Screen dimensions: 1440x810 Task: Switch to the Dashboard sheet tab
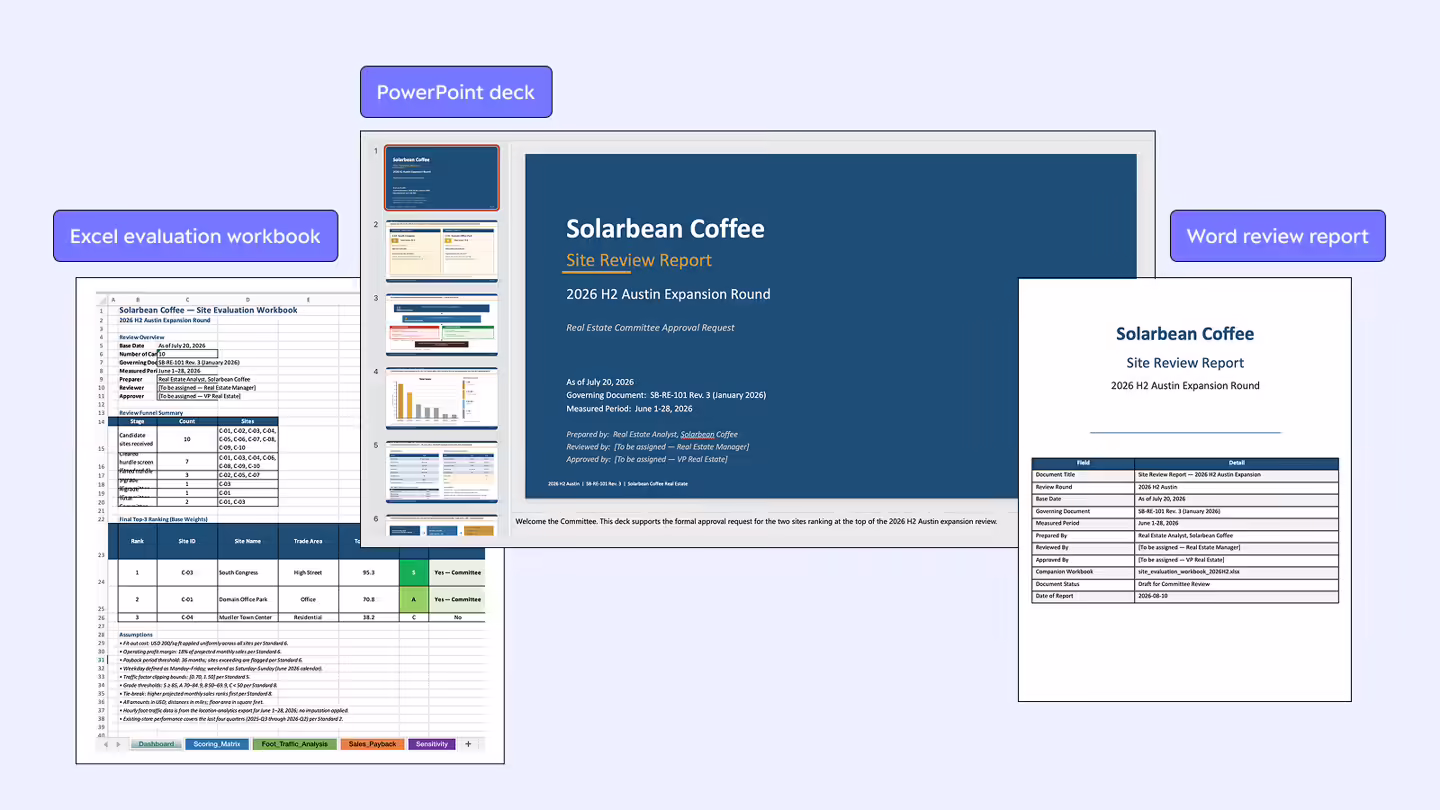[156, 744]
